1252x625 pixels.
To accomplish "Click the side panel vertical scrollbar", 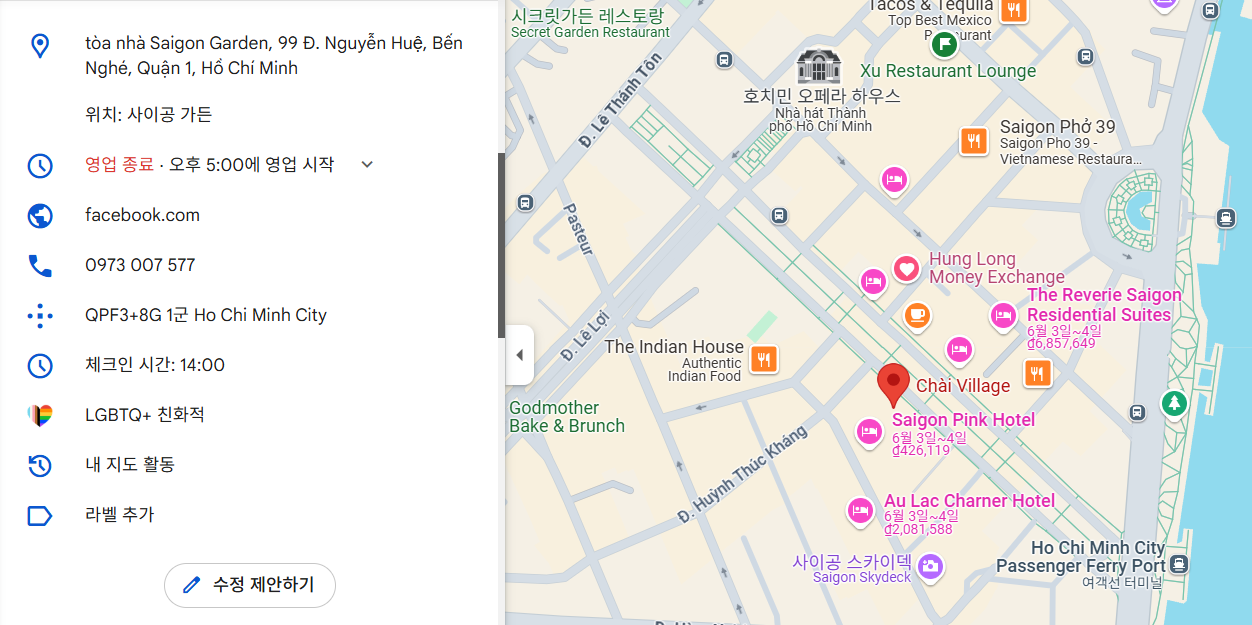I will tap(501, 245).
